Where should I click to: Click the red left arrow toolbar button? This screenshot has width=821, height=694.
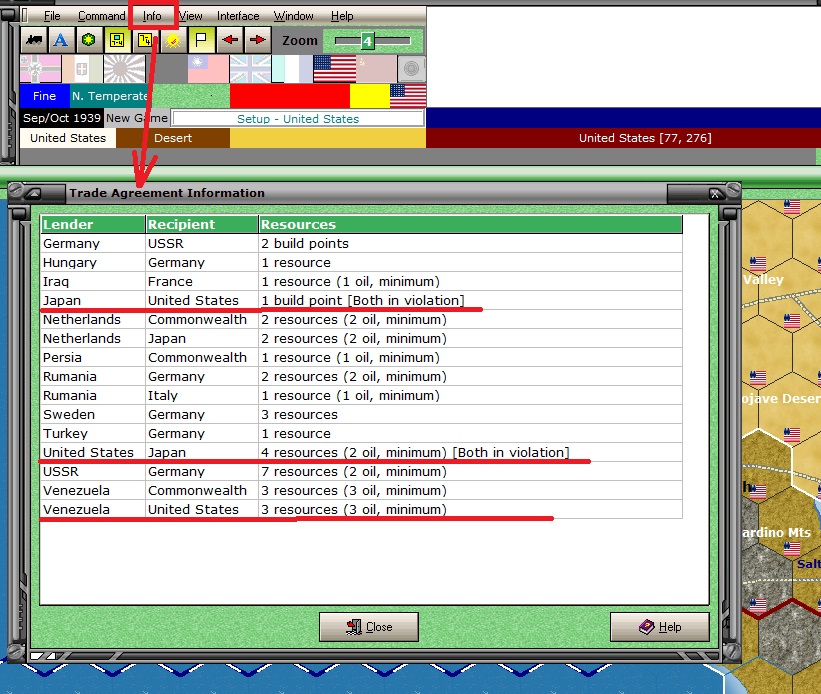click(x=229, y=40)
